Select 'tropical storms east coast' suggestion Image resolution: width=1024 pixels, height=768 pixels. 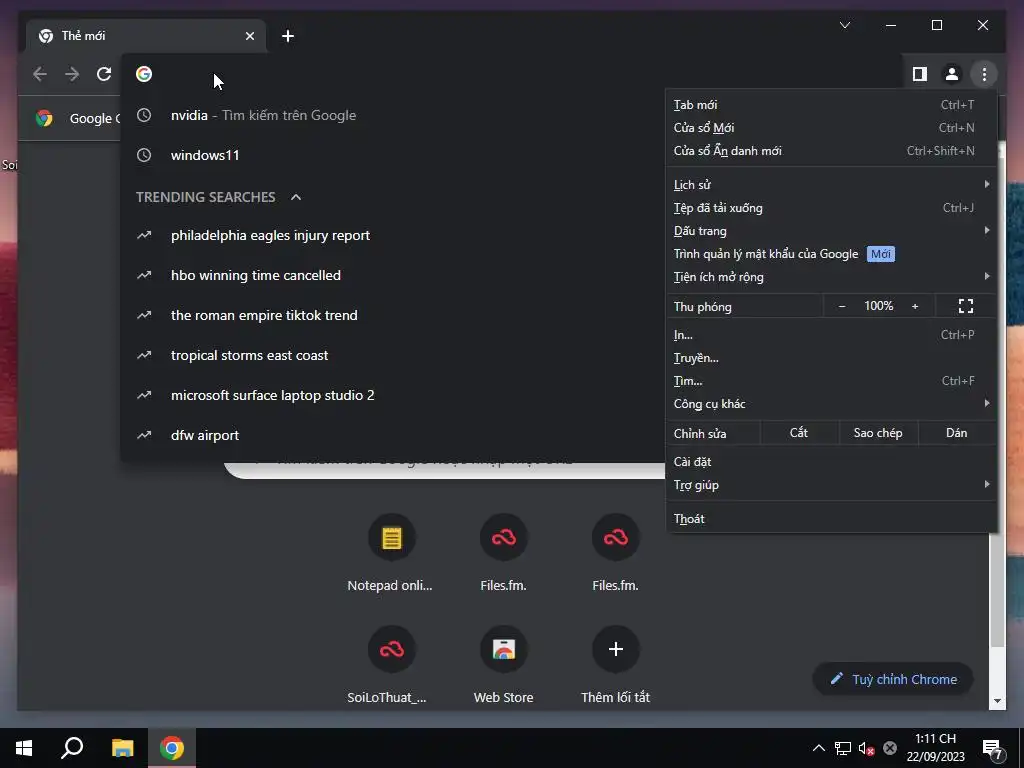(x=392, y=355)
